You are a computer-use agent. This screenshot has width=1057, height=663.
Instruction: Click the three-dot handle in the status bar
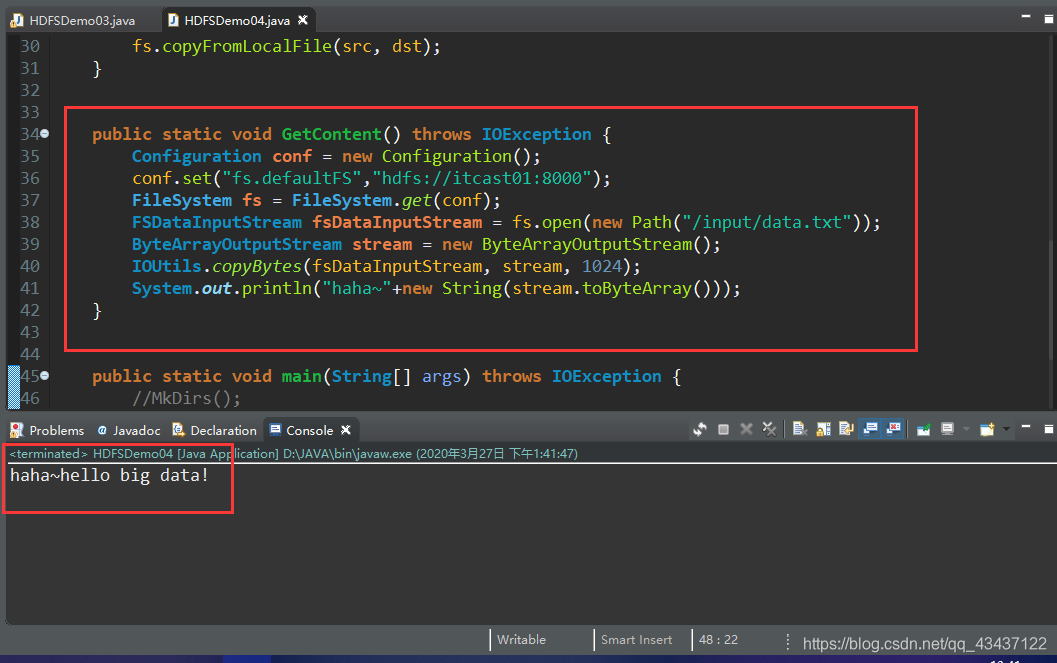787,641
